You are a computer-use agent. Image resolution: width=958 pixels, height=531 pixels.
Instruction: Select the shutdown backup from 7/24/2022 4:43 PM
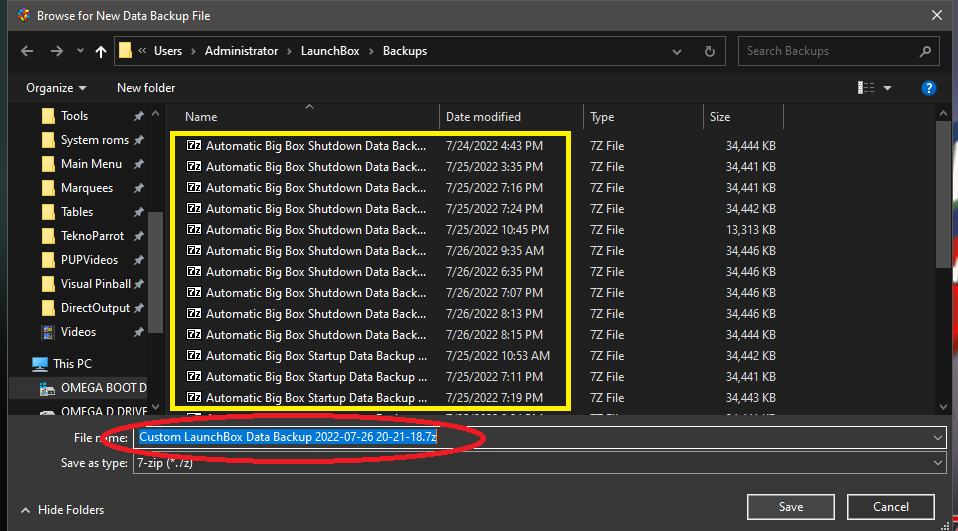click(316, 146)
